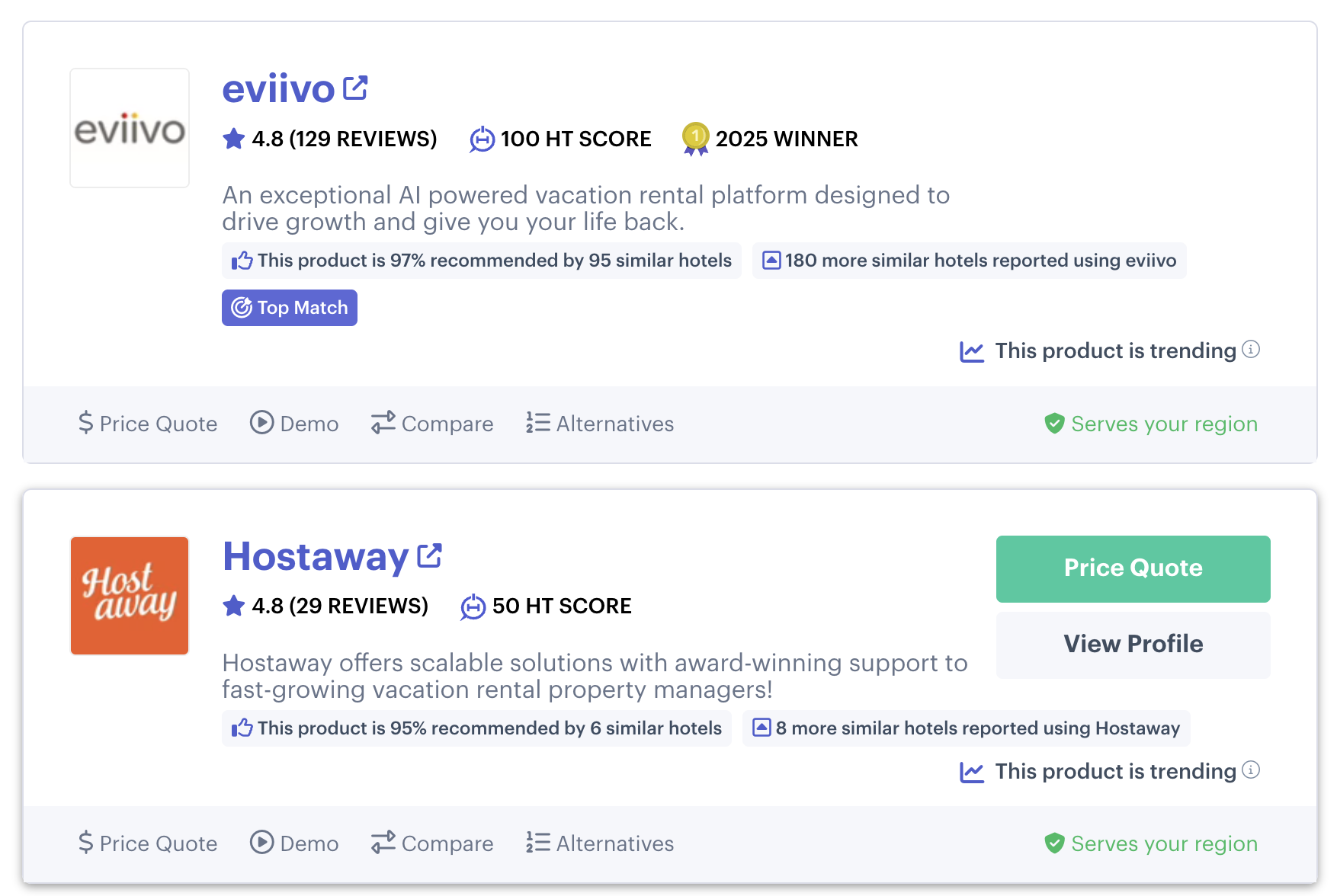Screen dimensions: 1337x896
Task: Click the Hostaway orange logo thumbnail
Action: 130,596
